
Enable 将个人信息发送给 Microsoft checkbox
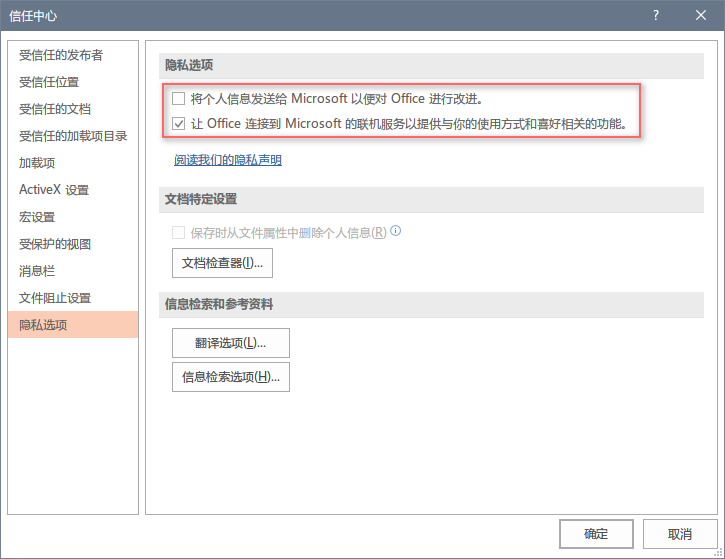[179, 99]
